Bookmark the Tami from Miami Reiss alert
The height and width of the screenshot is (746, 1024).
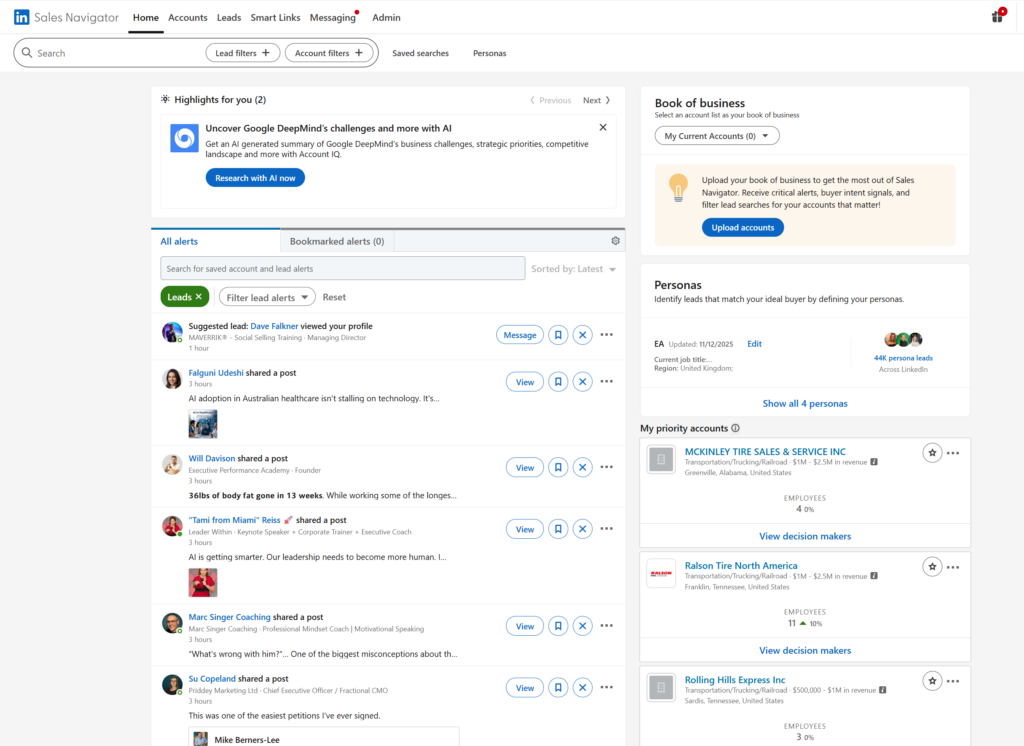point(558,529)
